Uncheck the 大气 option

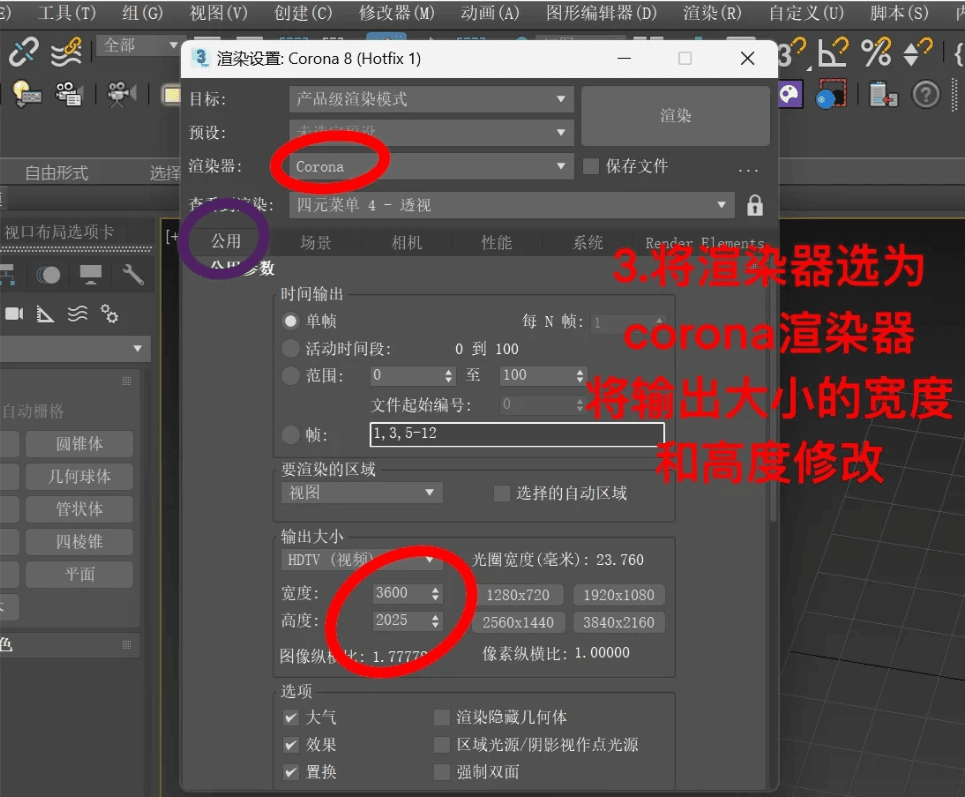290,716
